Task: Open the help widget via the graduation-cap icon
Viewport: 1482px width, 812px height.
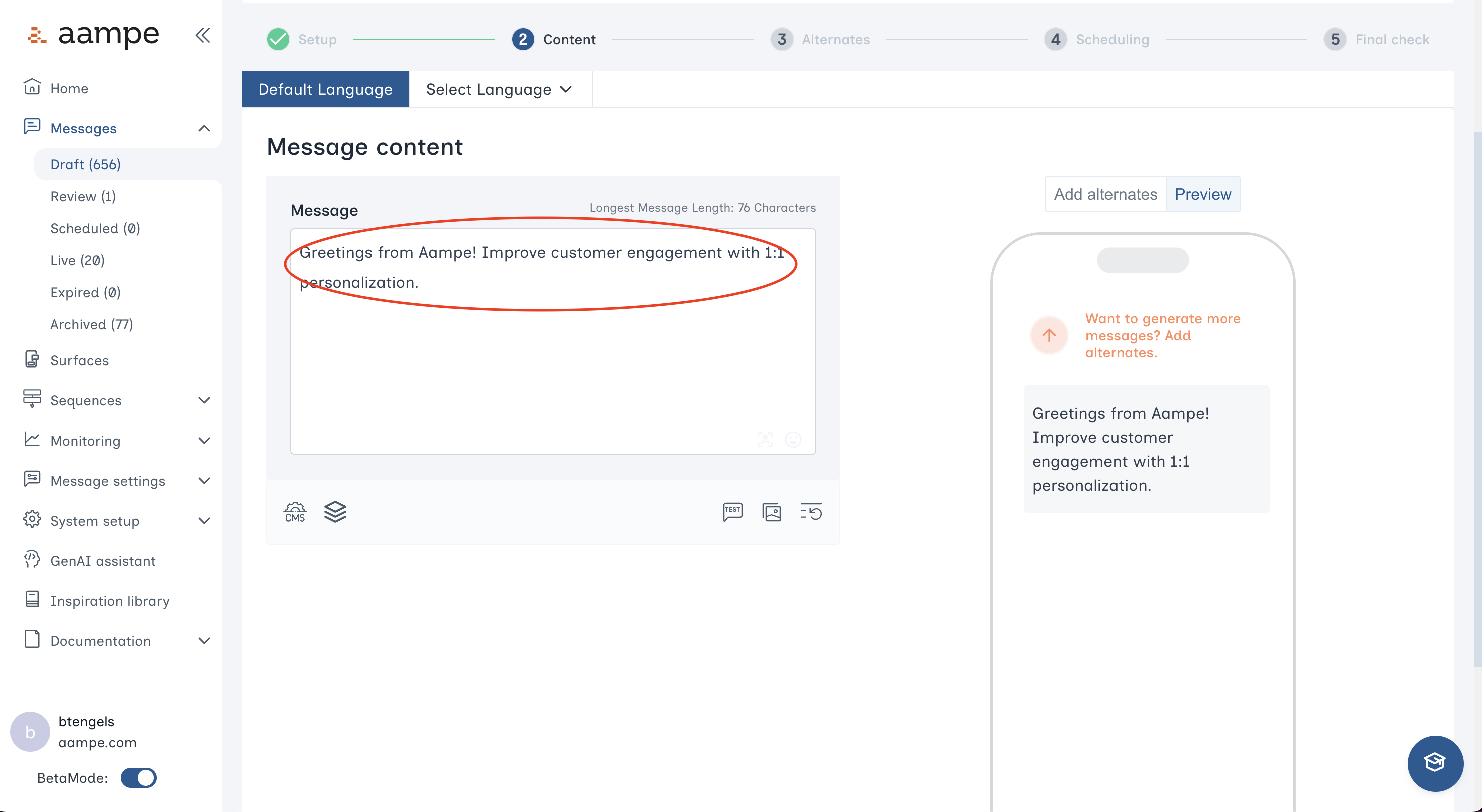Action: coord(1435,763)
